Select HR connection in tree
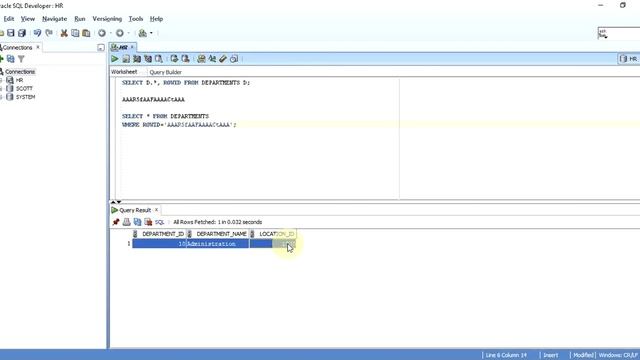Screen dimensions: 640x360 (x=19, y=80)
